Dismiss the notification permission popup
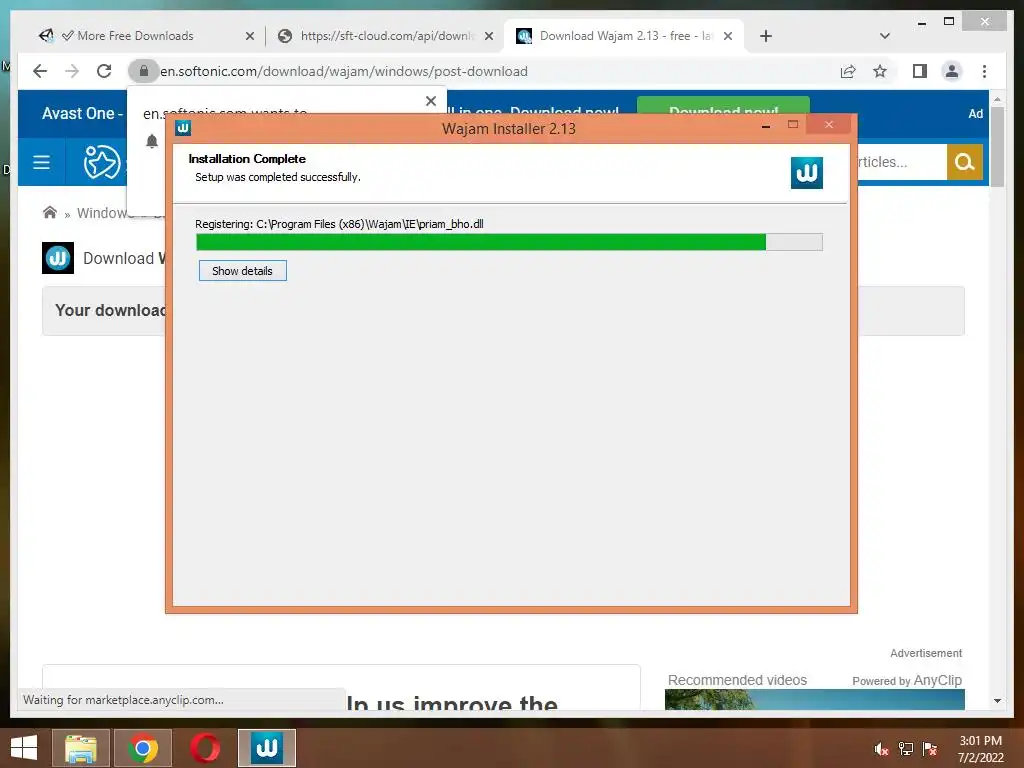This screenshot has height=768, width=1024. (430, 101)
